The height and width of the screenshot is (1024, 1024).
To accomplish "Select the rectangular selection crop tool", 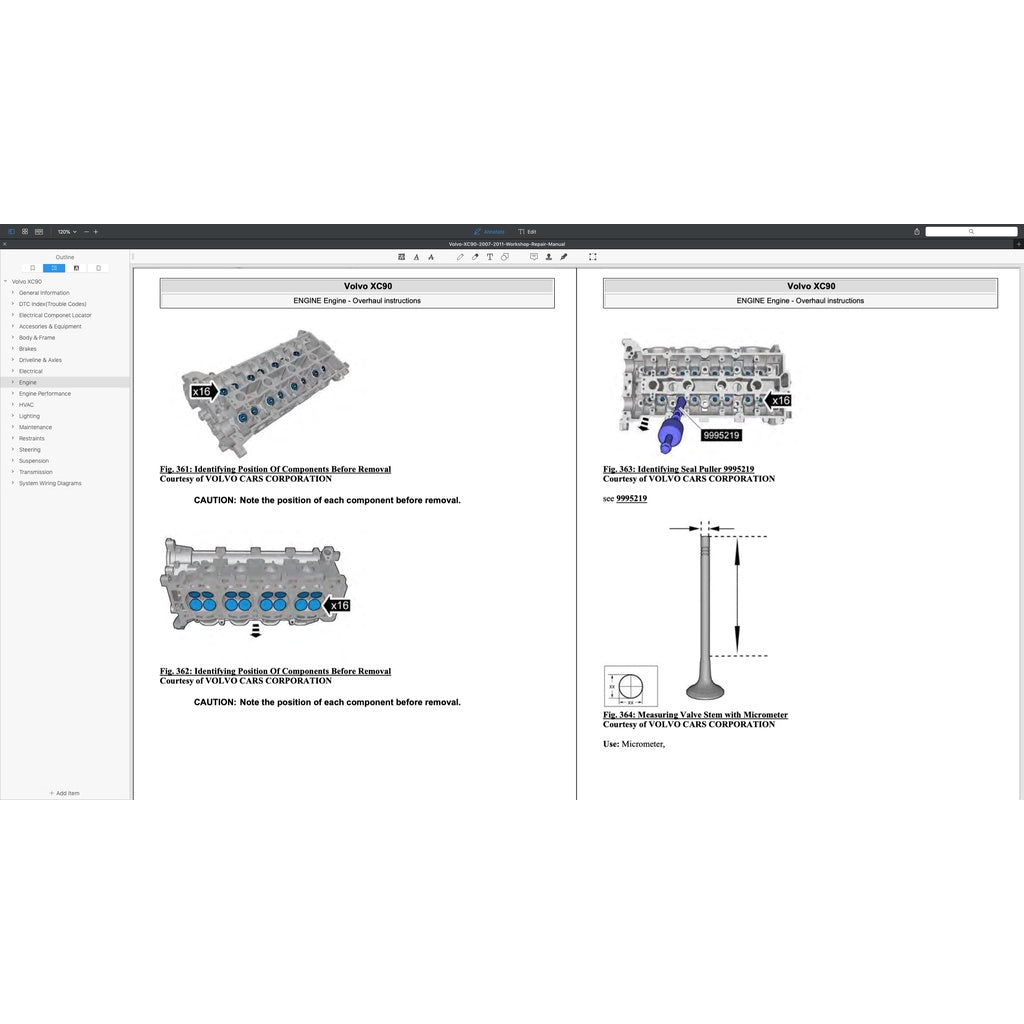I will pos(593,257).
